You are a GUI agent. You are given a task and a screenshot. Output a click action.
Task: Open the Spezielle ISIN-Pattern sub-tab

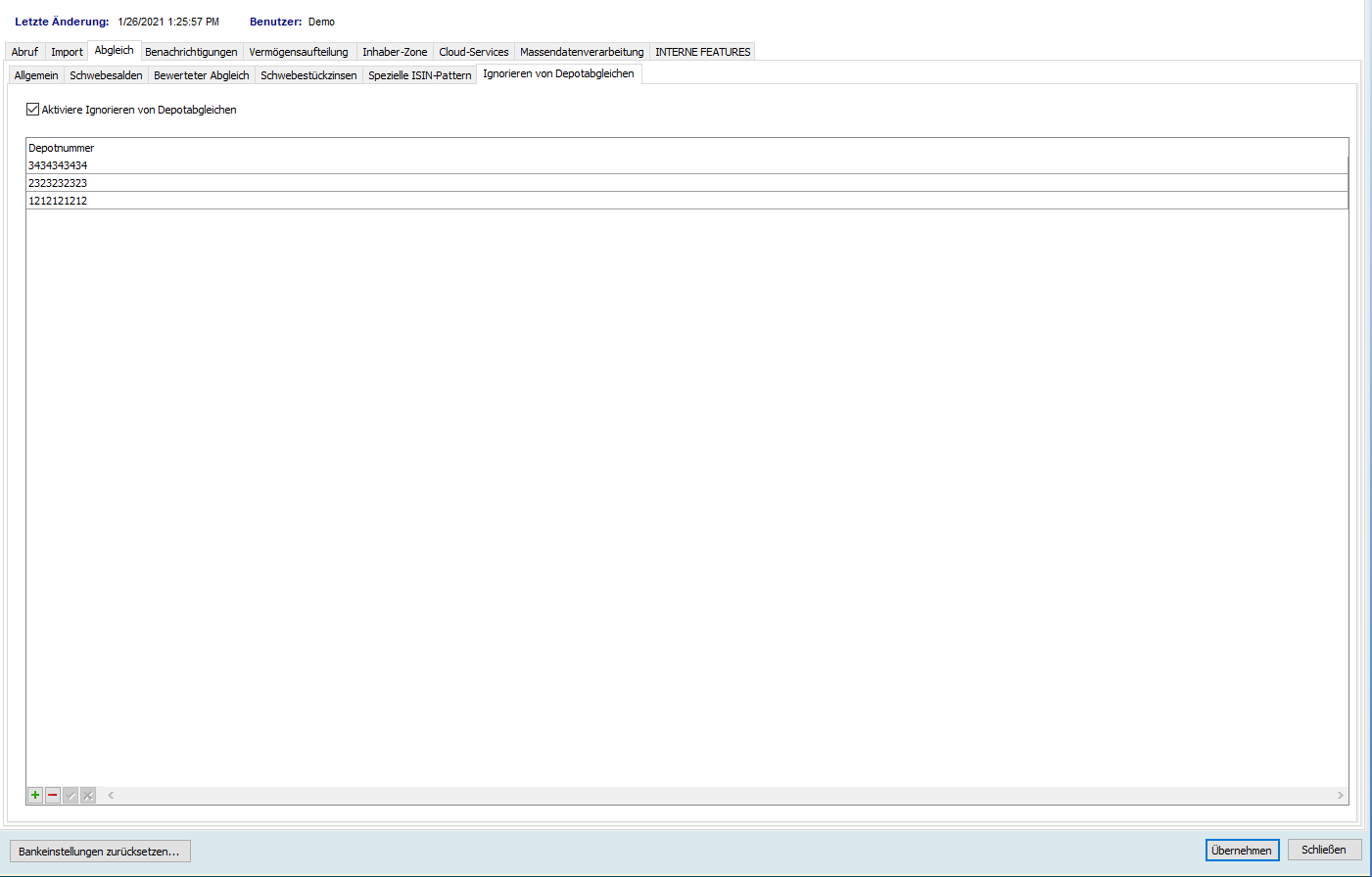coord(420,75)
